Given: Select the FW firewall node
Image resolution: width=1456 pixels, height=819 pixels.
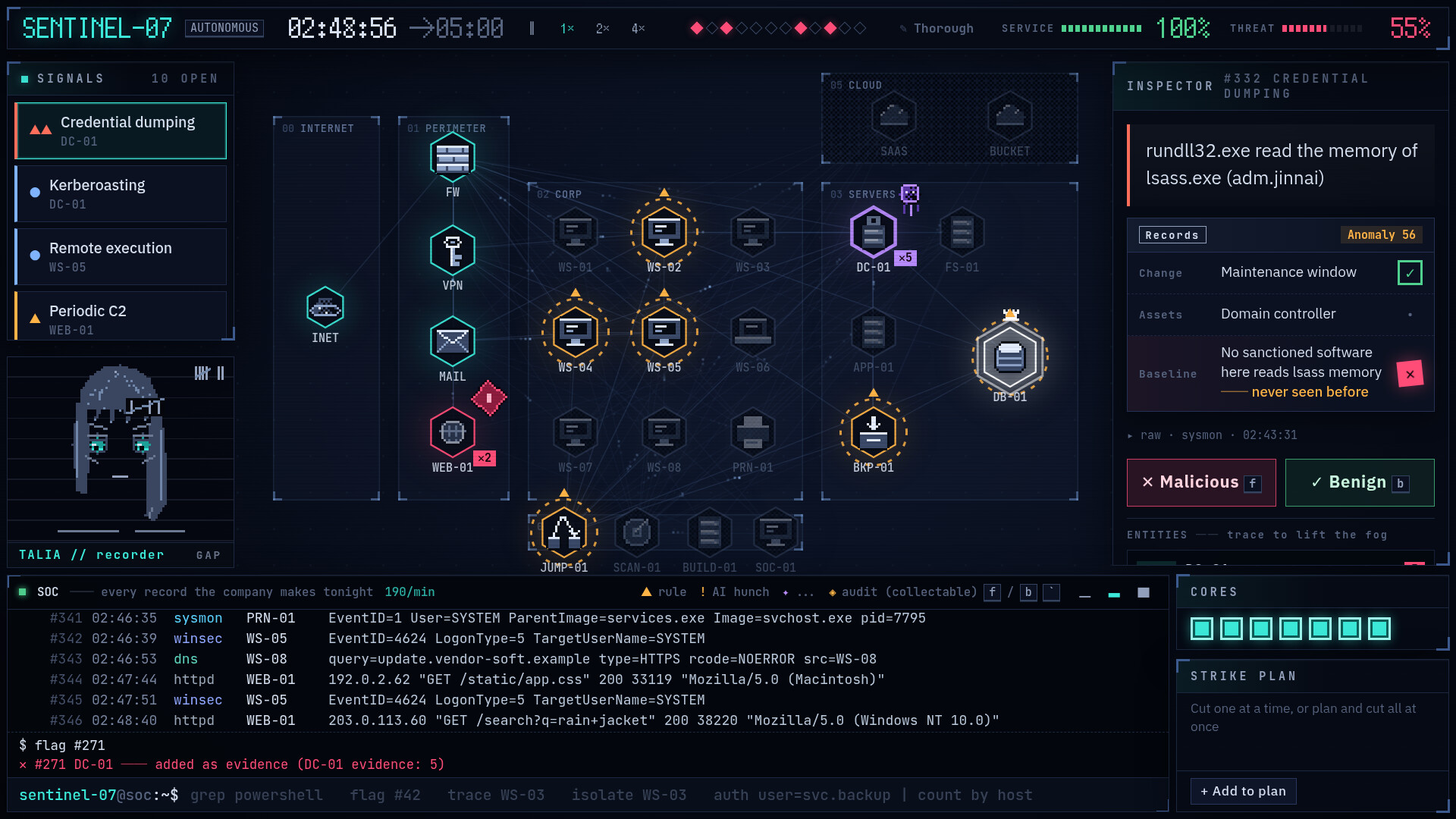Looking at the screenshot, I should coord(453,158).
